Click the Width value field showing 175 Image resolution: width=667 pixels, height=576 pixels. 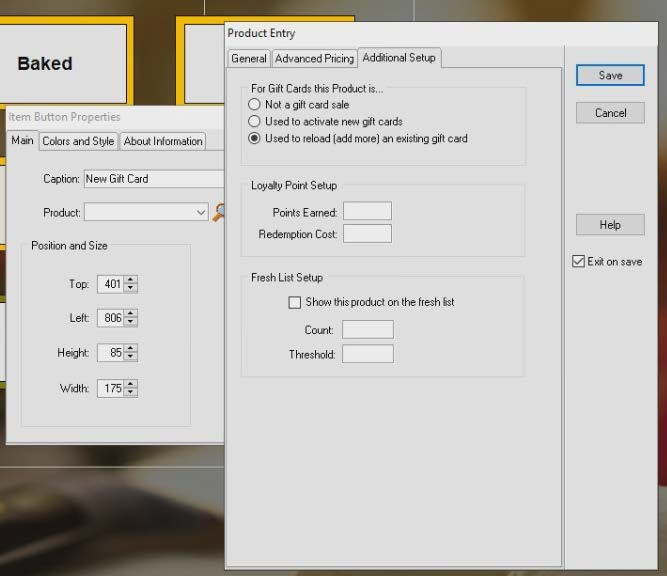pos(111,388)
